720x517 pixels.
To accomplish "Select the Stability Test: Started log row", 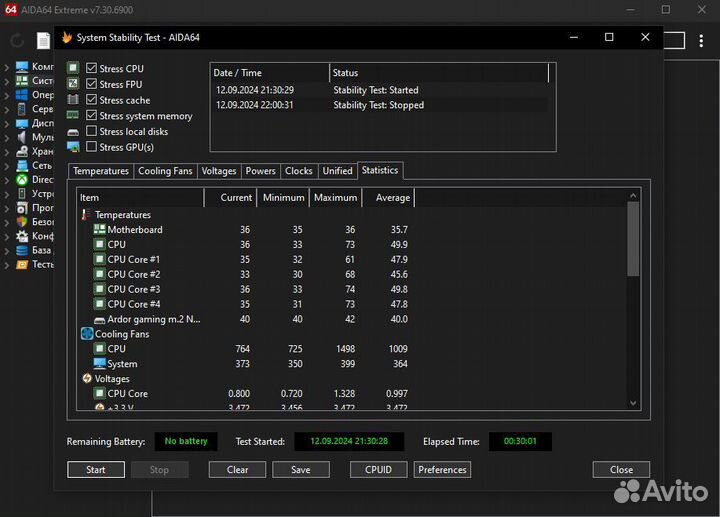I will point(380,90).
